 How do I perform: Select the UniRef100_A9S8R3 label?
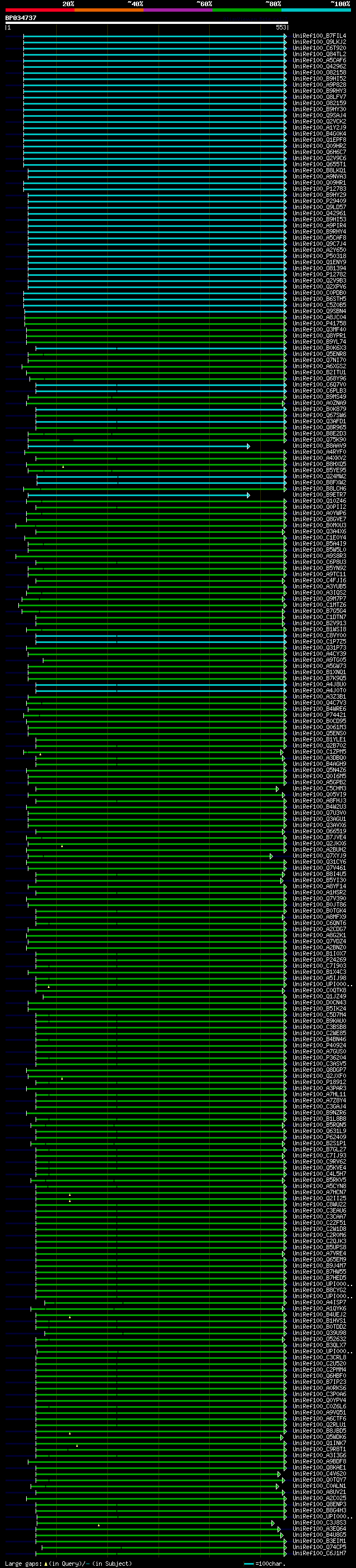click(x=319, y=556)
